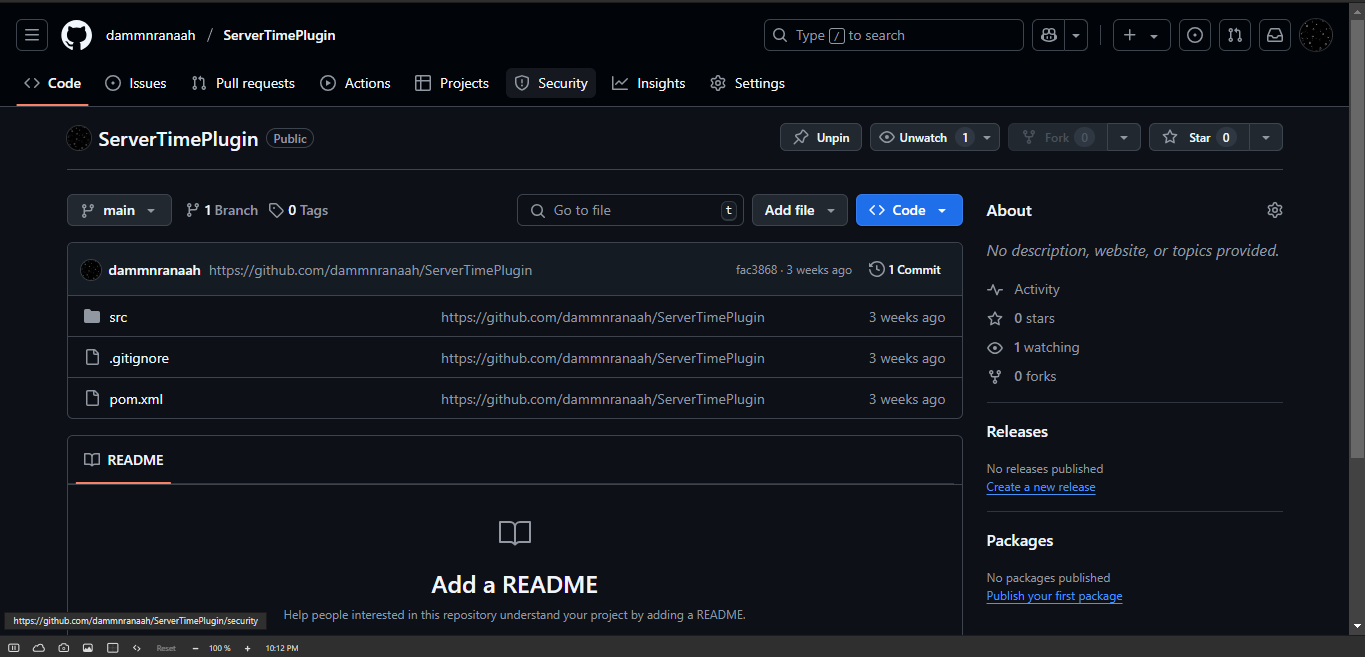Open the repository Settings tab
Image resolution: width=1365 pixels, height=657 pixels.
coord(747,83)
